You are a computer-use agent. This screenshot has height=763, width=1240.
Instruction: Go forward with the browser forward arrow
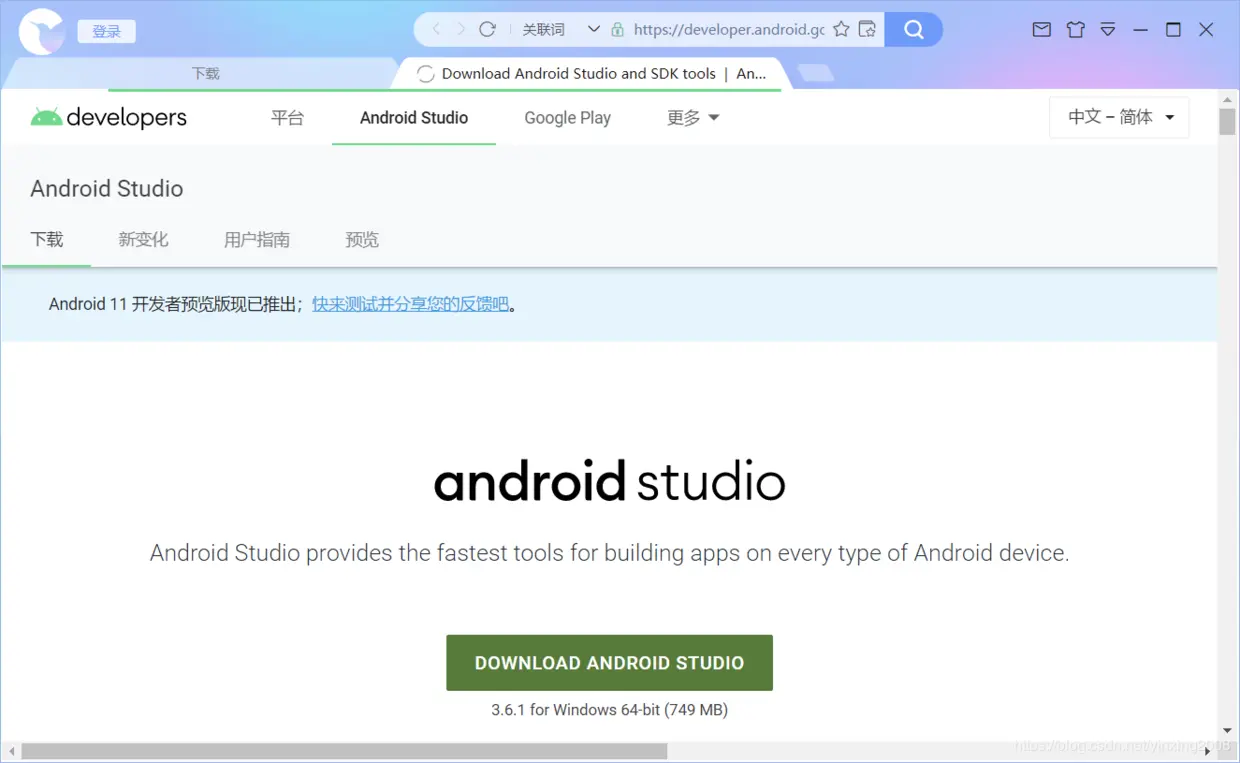point(461,29)
